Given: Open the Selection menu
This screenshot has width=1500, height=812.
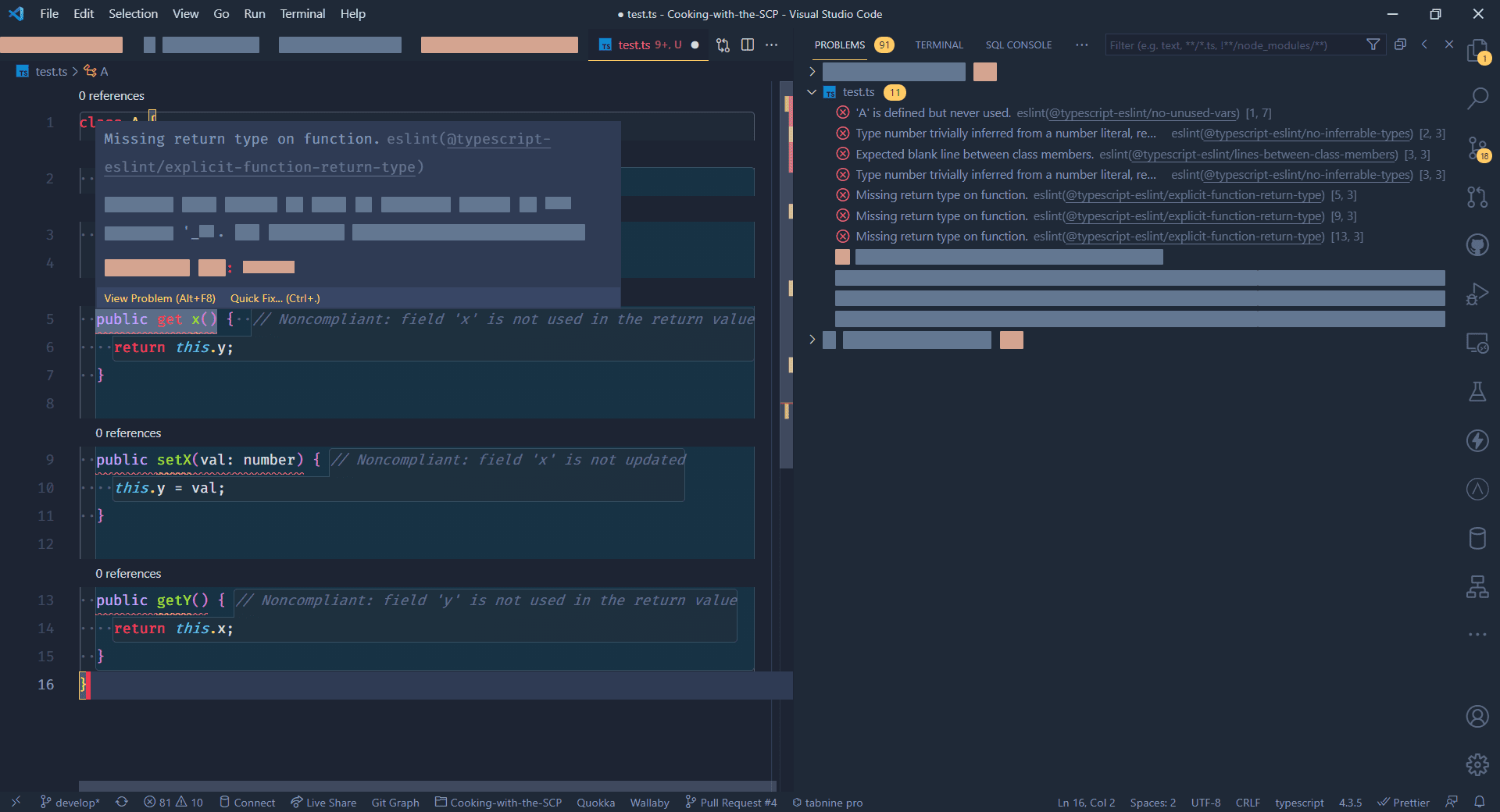Looking at the screenshot, I should pos(133,14).
